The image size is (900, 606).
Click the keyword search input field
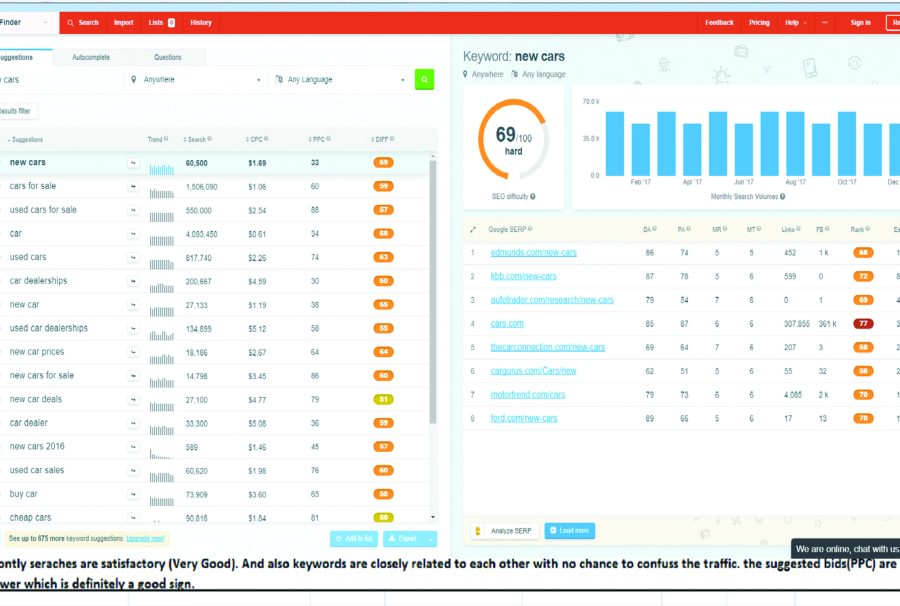click(60, 79)
